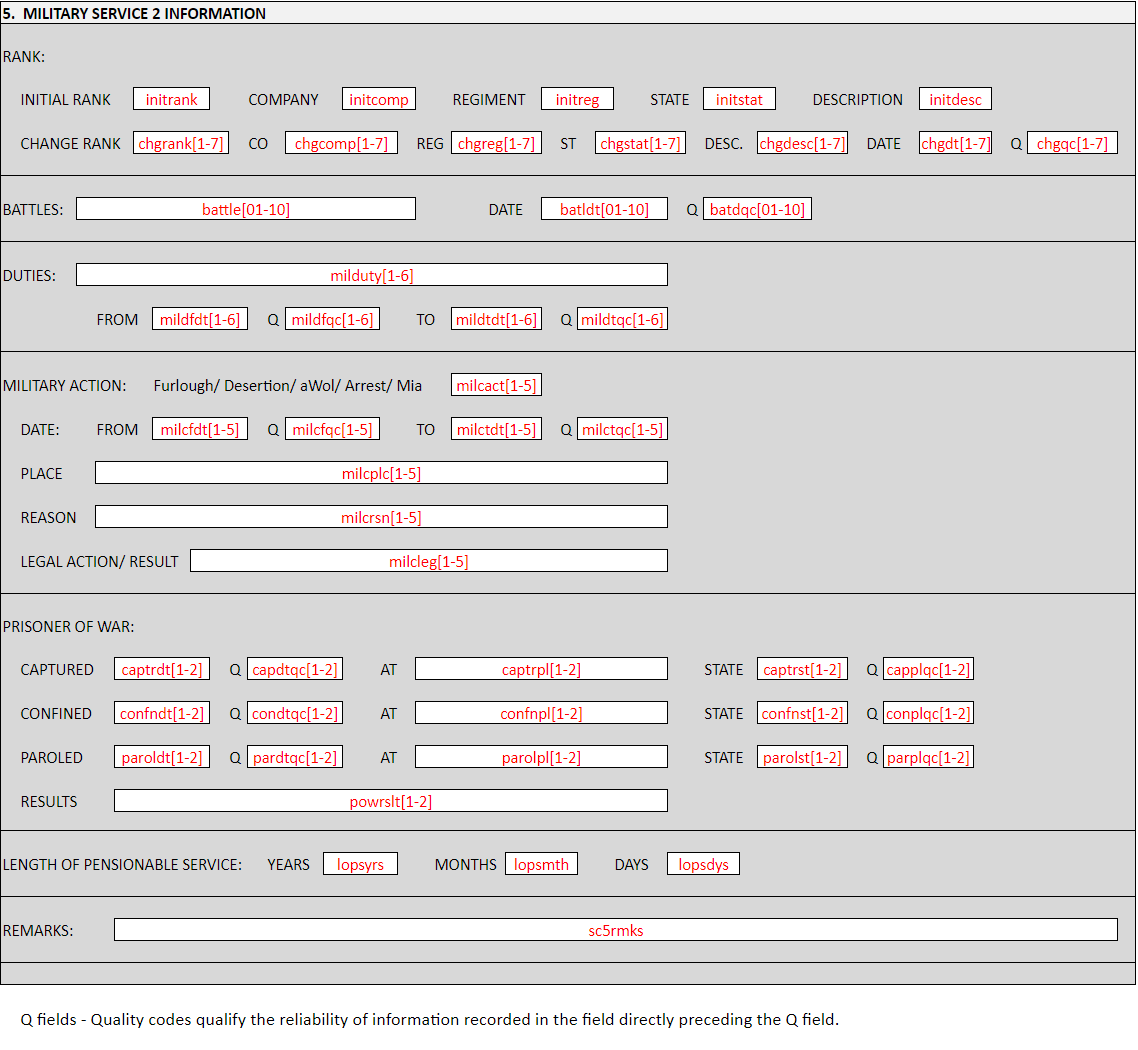Select the battle date quality code field
Image resolution: width=1138 pixels, height=1050 pixels.
[757, 209]
